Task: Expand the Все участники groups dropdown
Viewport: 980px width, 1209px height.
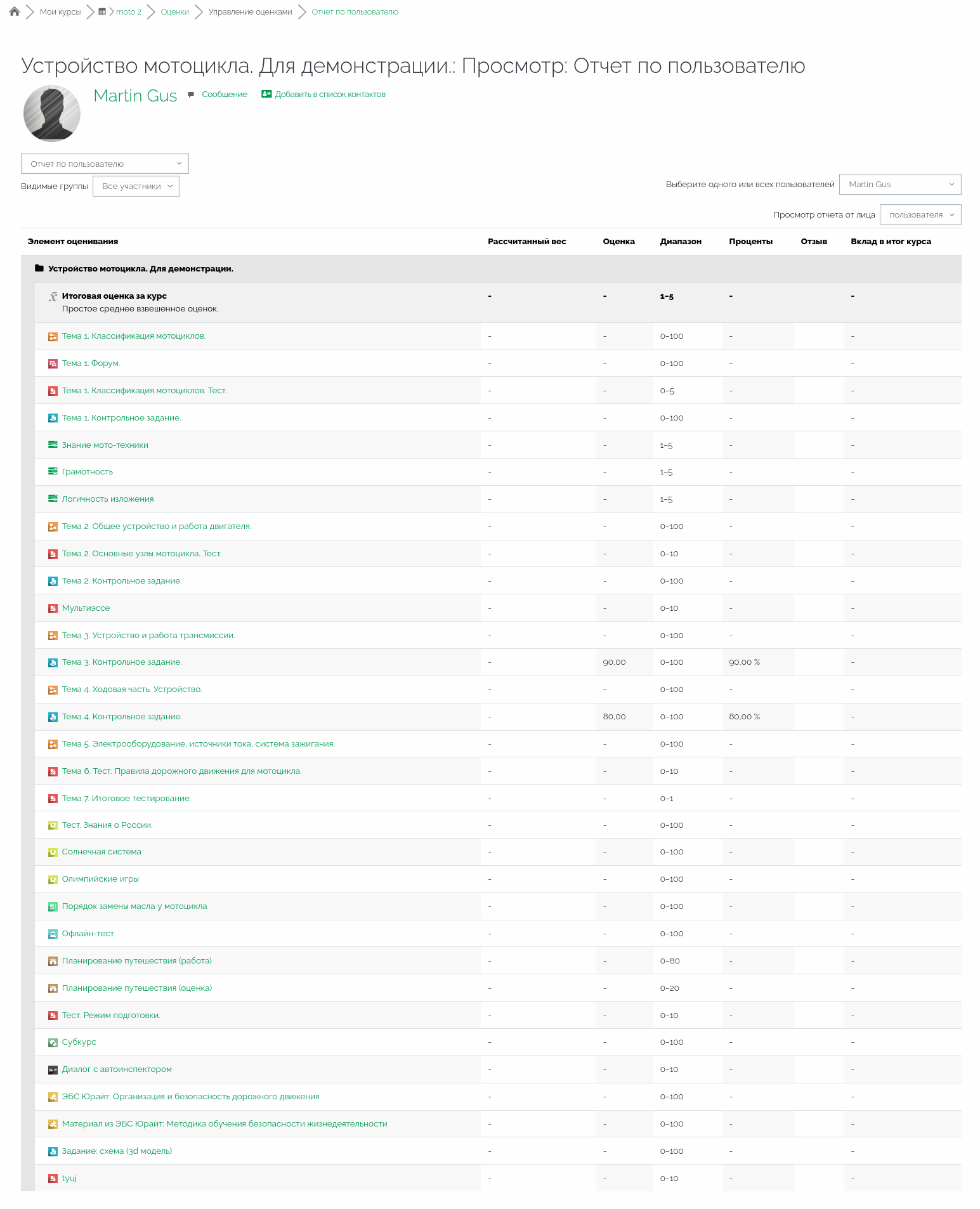Action: [x=136, y=186]
